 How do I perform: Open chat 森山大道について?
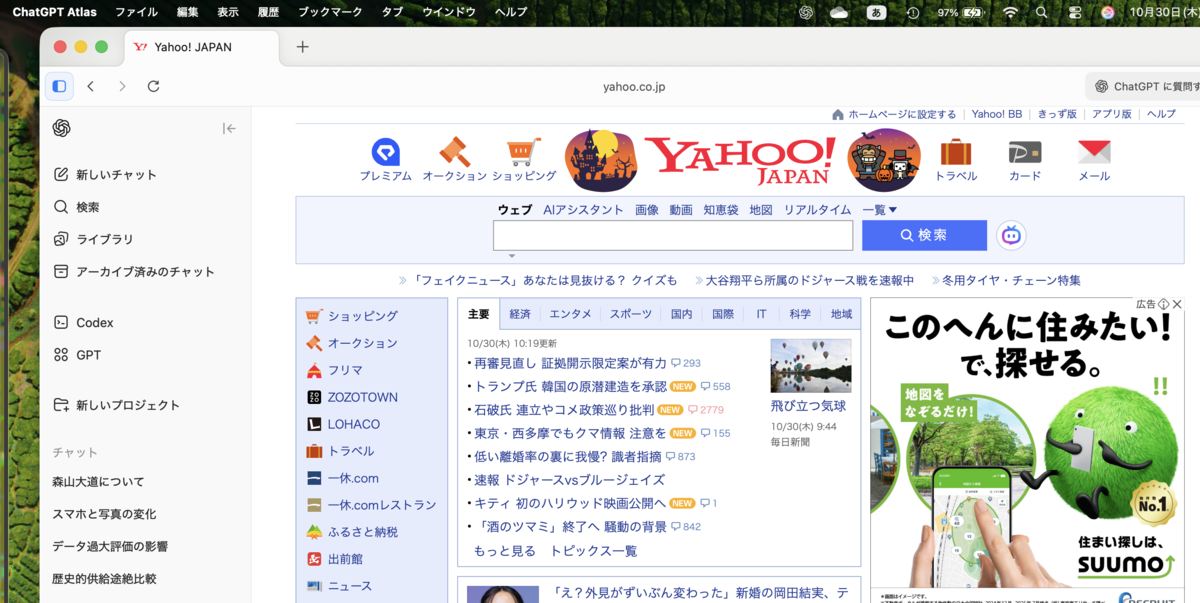pyautogui.click(x=98, y=481)
